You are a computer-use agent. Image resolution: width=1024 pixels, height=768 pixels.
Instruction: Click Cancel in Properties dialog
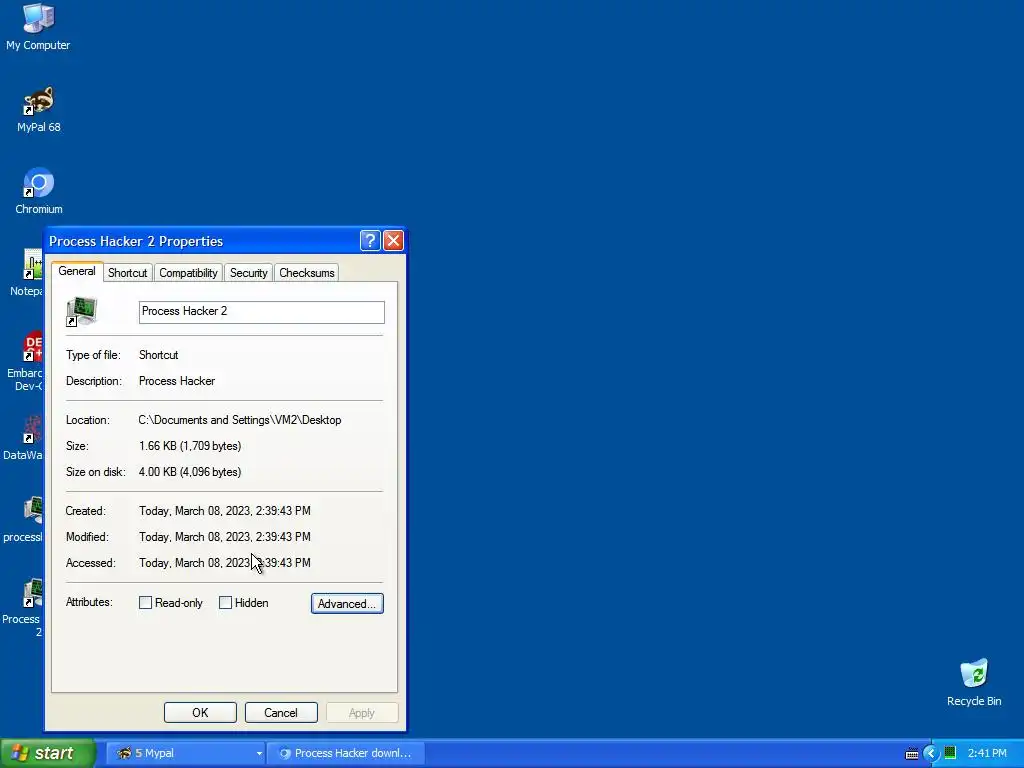(281, 712)
